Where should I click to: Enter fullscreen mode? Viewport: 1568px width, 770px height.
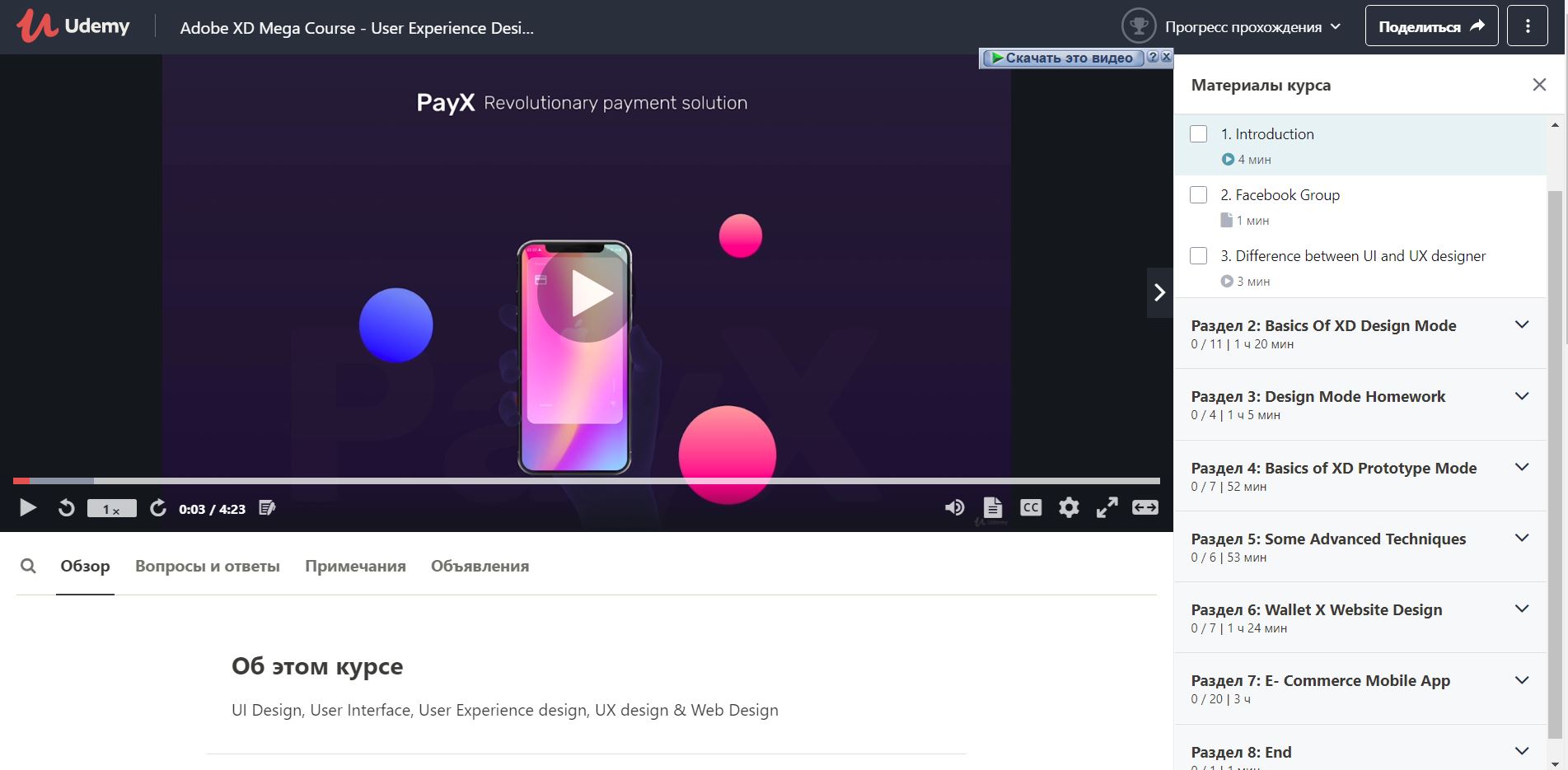1107,507
